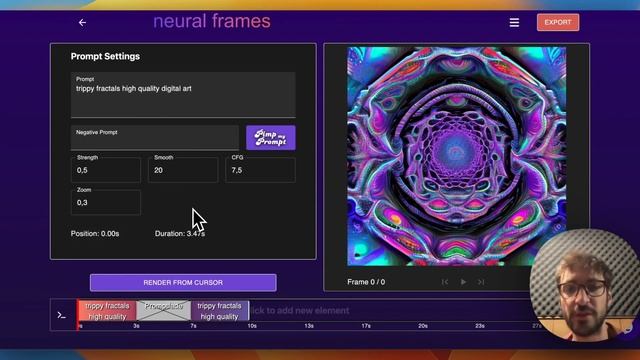Image resolution: width=640 pixels, height=360 pixels.
Task: Click the Frame 0 / 0 counter
Action: coord(366,282)
